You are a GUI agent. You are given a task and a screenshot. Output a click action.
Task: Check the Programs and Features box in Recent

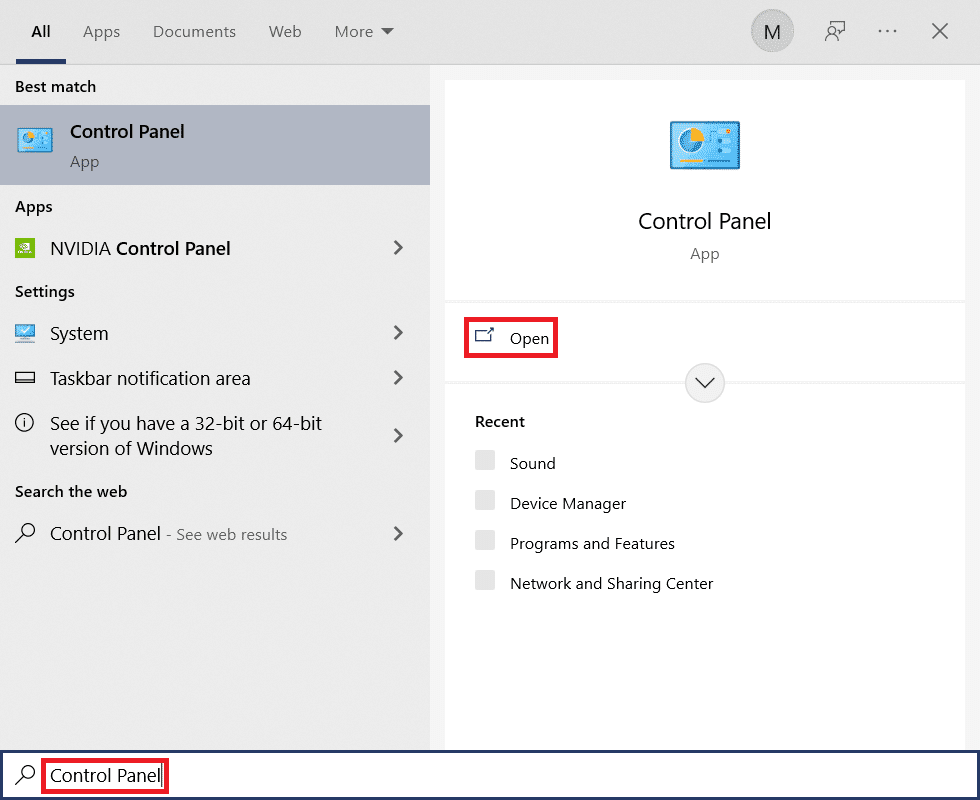485,542
